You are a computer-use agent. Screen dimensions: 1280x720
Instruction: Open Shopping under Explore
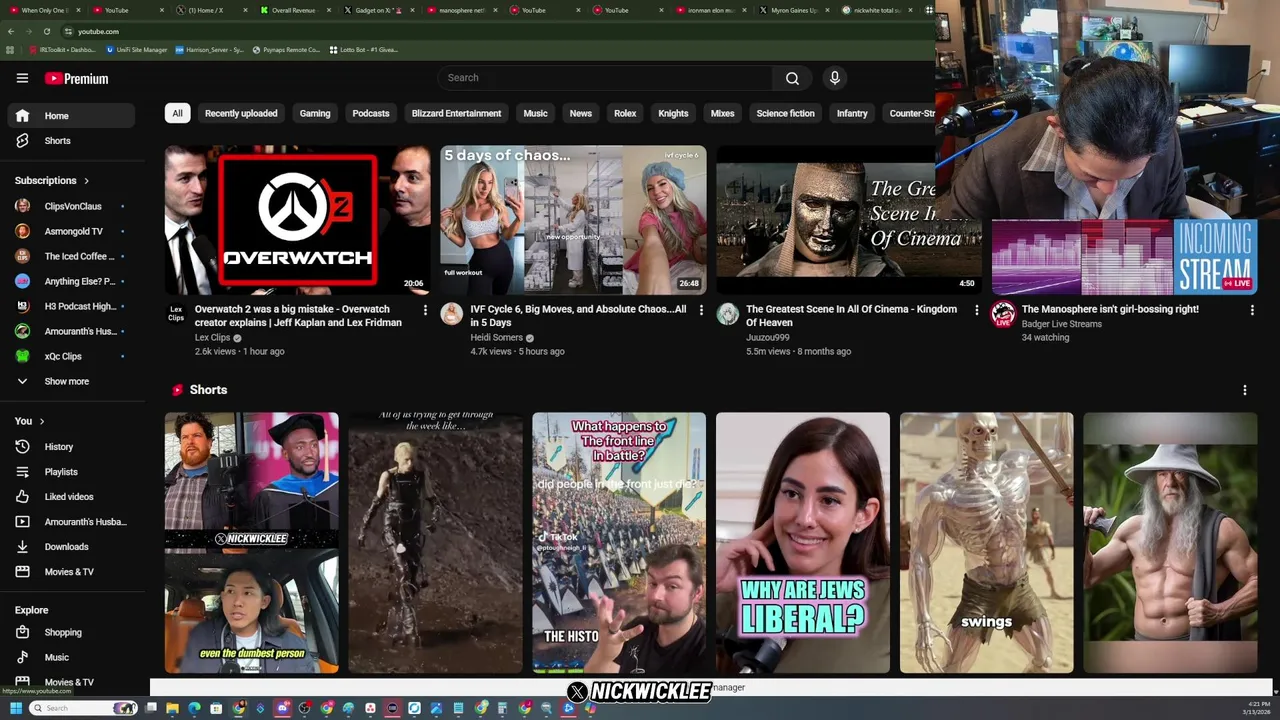pyautogui.click(x=71, y=633)
